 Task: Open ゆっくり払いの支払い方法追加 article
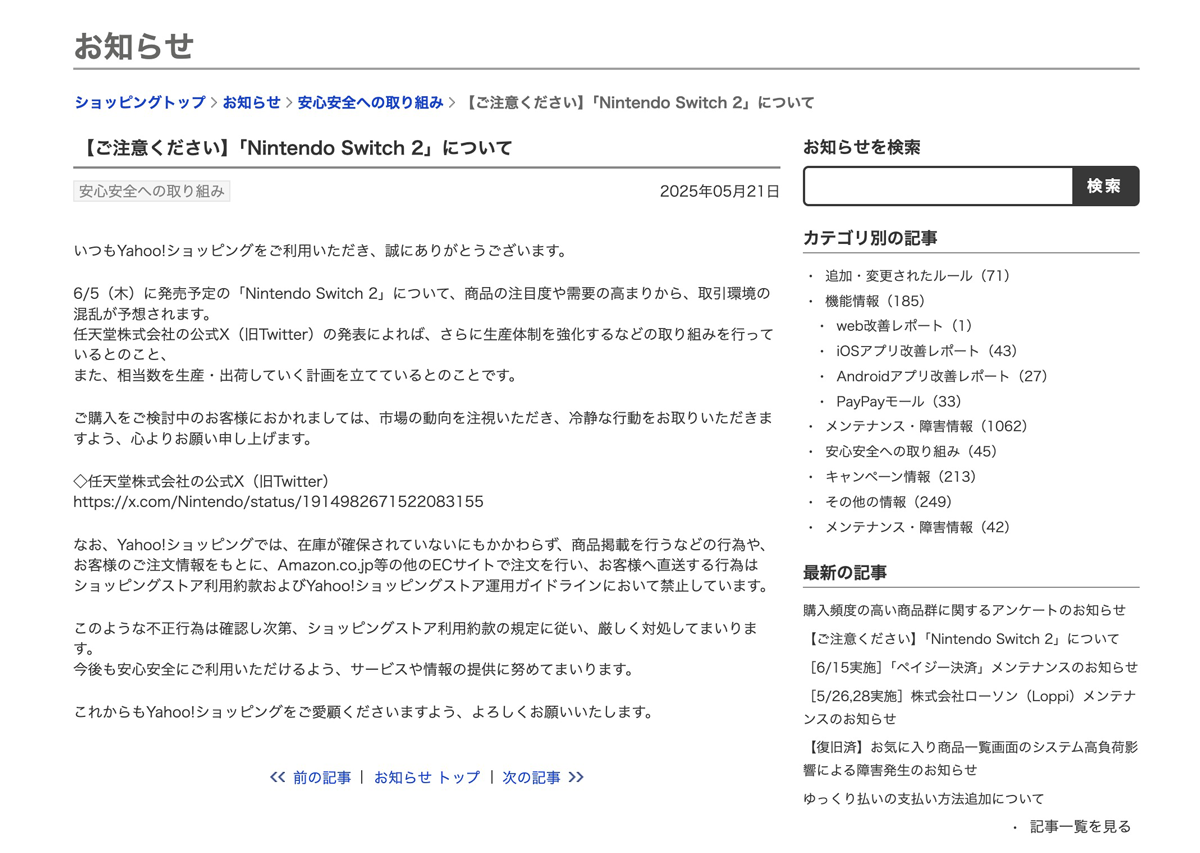click(x=923, y=799)
